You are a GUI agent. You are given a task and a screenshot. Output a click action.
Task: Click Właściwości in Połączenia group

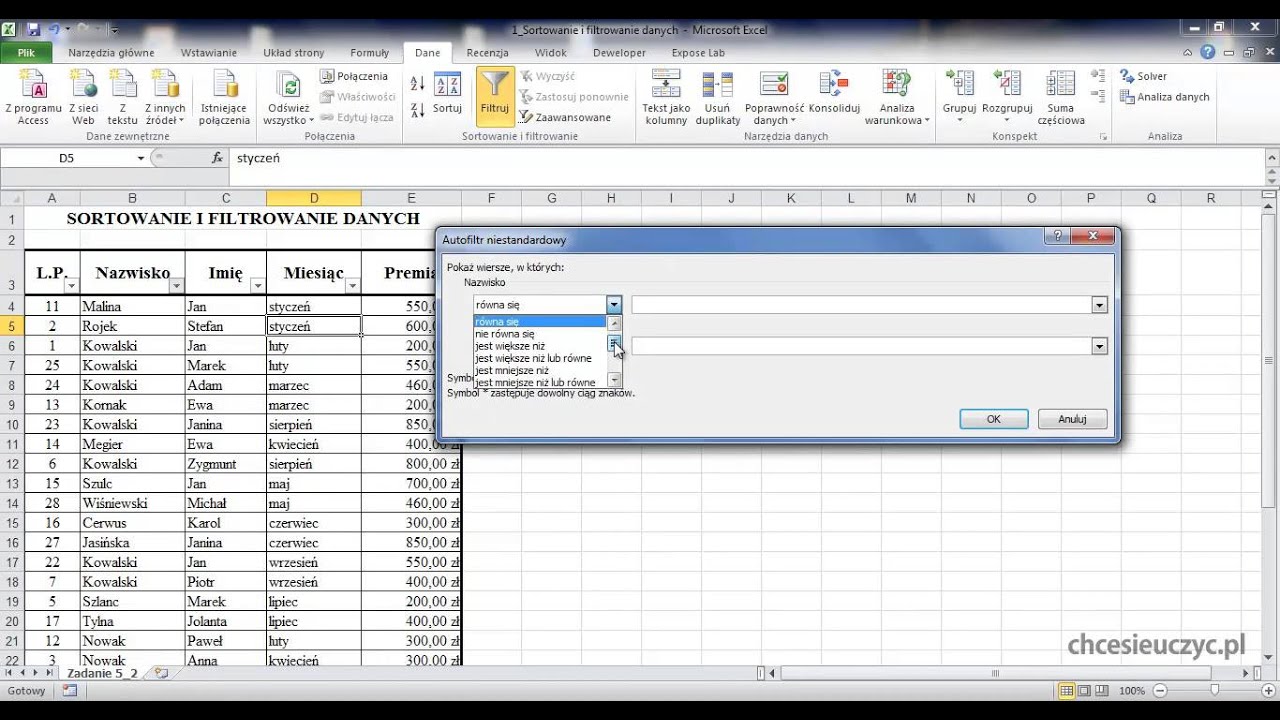coord(358,97)
